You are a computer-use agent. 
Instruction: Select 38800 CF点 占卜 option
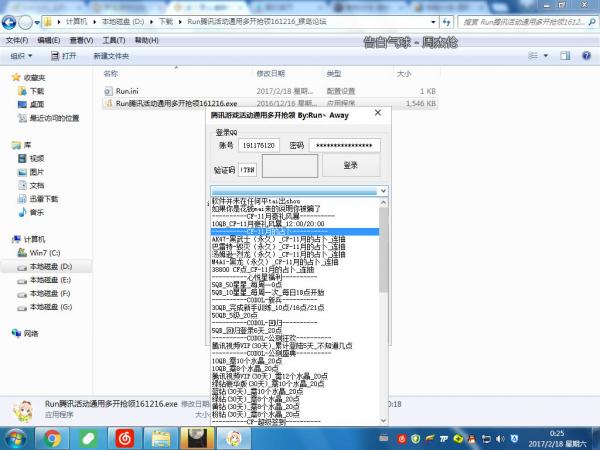coord(295,269)
